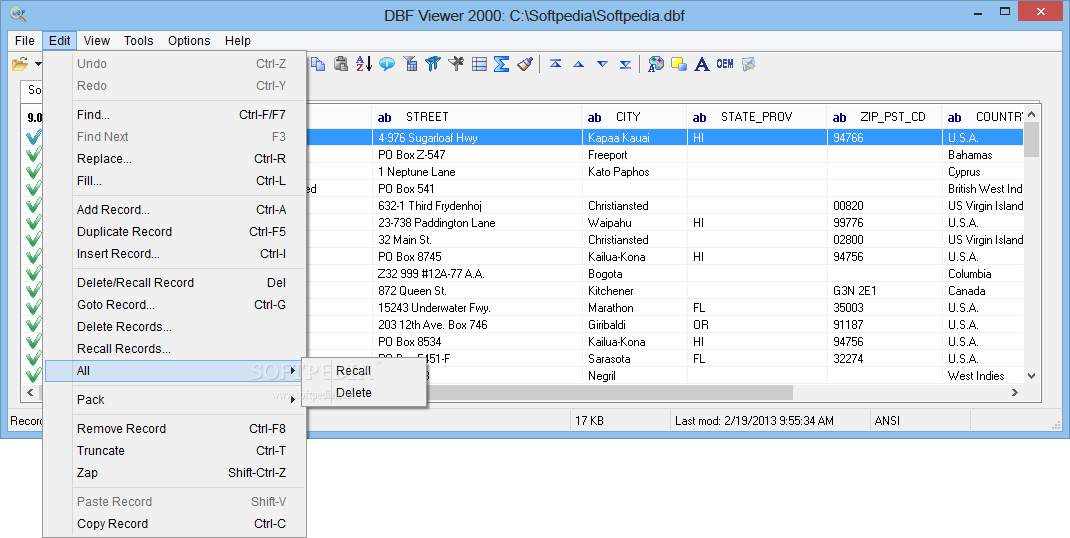
Task: Click the yellow-blue overlapping squares icon
Action: (679, 63)
